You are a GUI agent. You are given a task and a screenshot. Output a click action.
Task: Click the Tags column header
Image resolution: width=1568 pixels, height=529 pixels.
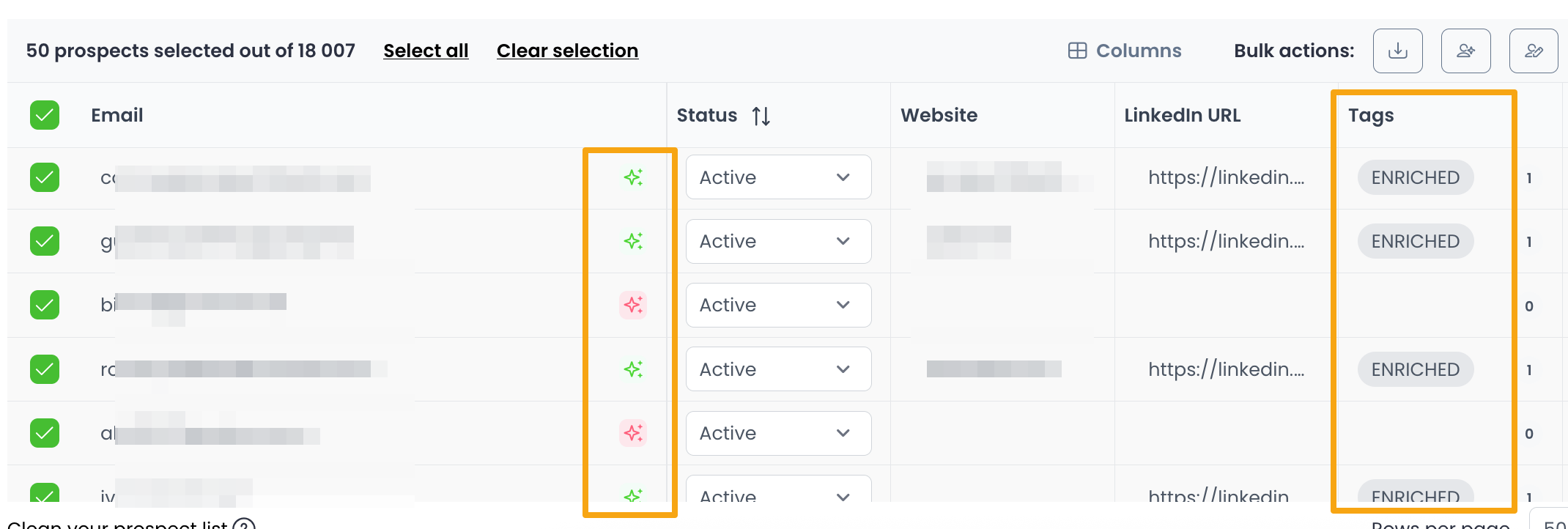(1371, 115)
